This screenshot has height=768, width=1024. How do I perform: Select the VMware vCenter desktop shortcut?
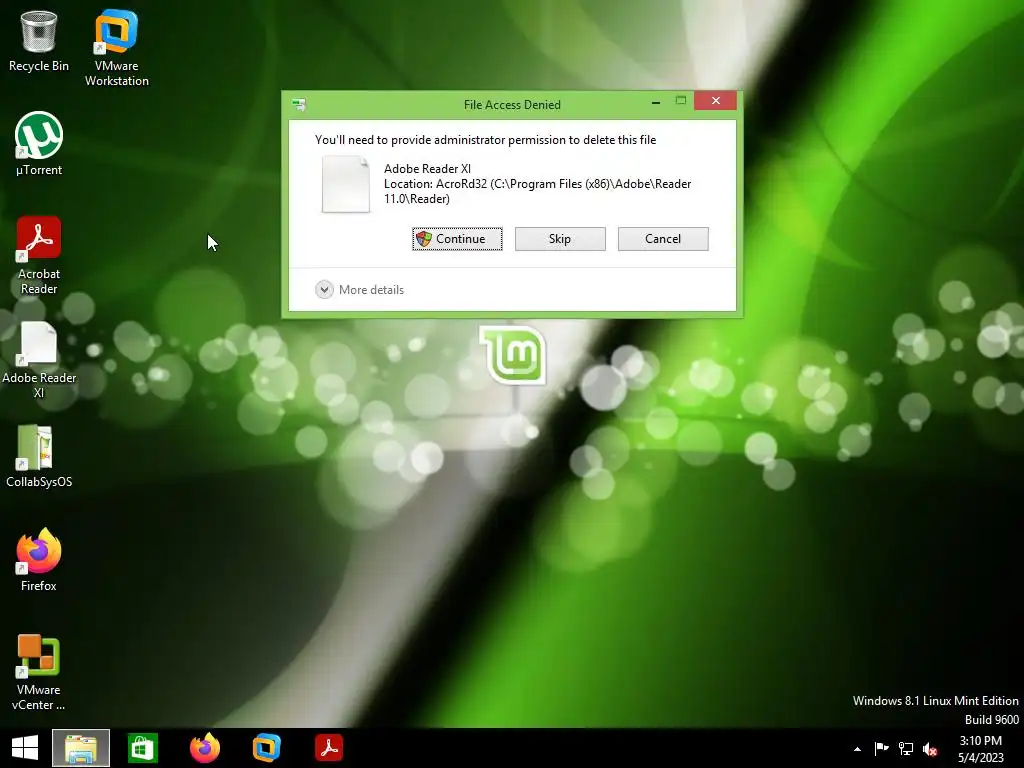pyautogui.click(x=39, y=673)
